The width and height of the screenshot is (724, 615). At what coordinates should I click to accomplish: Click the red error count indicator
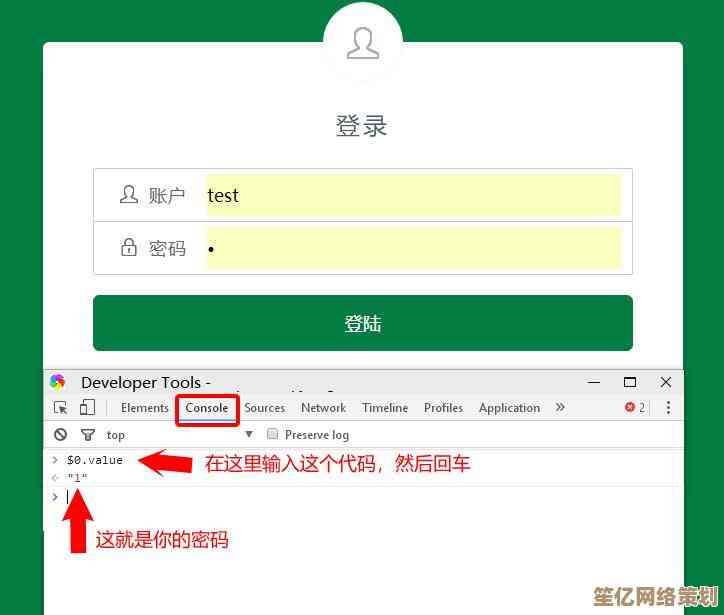(635, 408)
